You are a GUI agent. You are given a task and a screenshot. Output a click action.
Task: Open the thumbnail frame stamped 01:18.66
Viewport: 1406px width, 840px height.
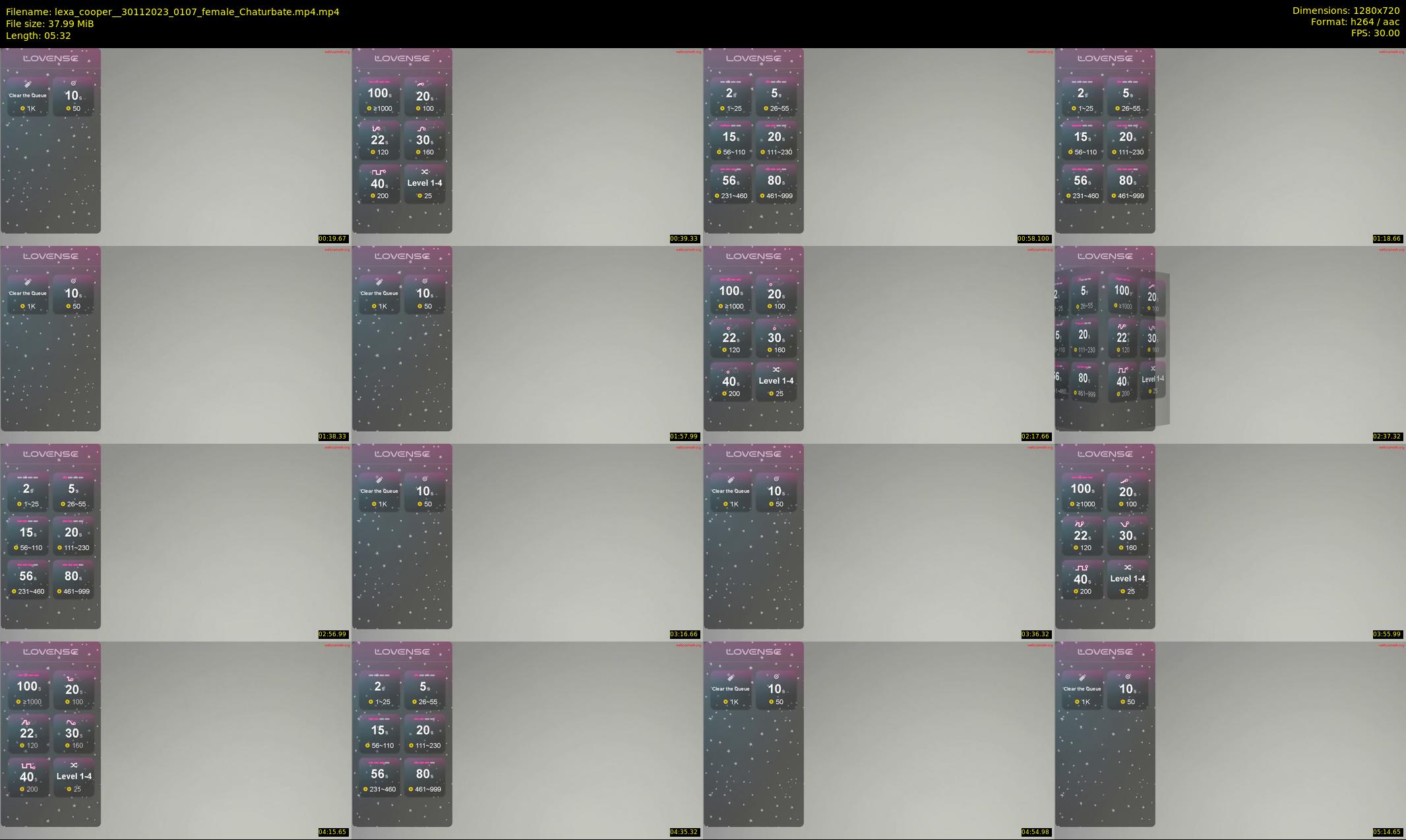[x=1230, y=146]
